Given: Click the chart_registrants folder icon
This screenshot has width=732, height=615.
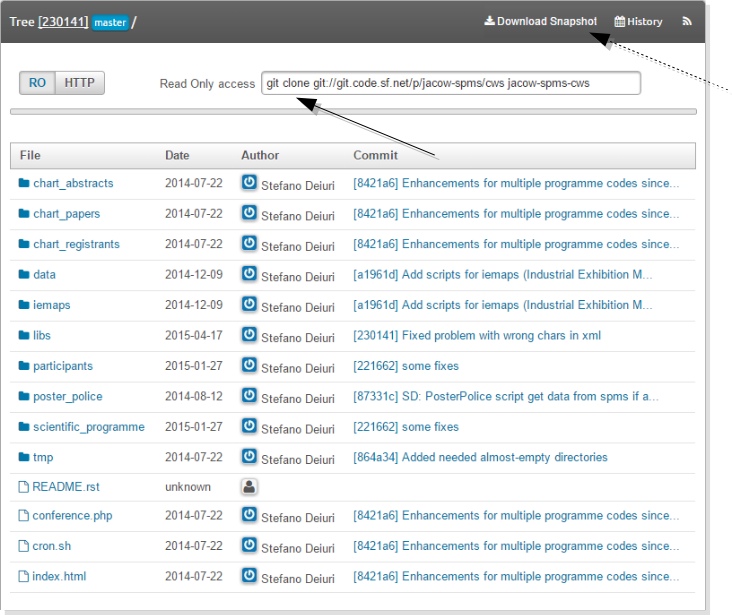Looking at the screenshot, I should coord(24,244).
